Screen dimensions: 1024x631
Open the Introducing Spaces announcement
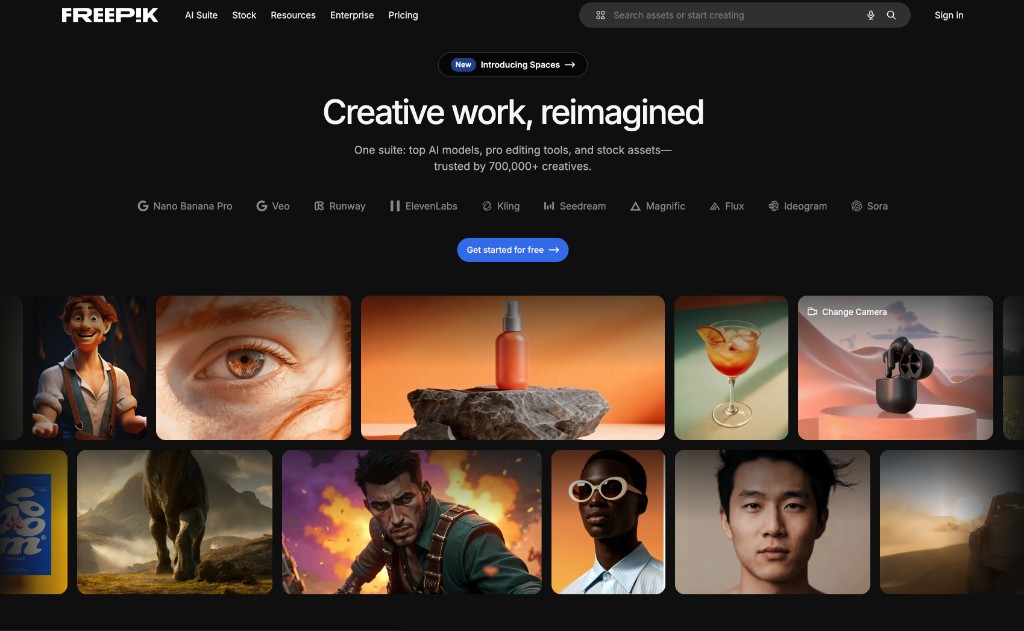pyautogui.click(x=512, y=64)
